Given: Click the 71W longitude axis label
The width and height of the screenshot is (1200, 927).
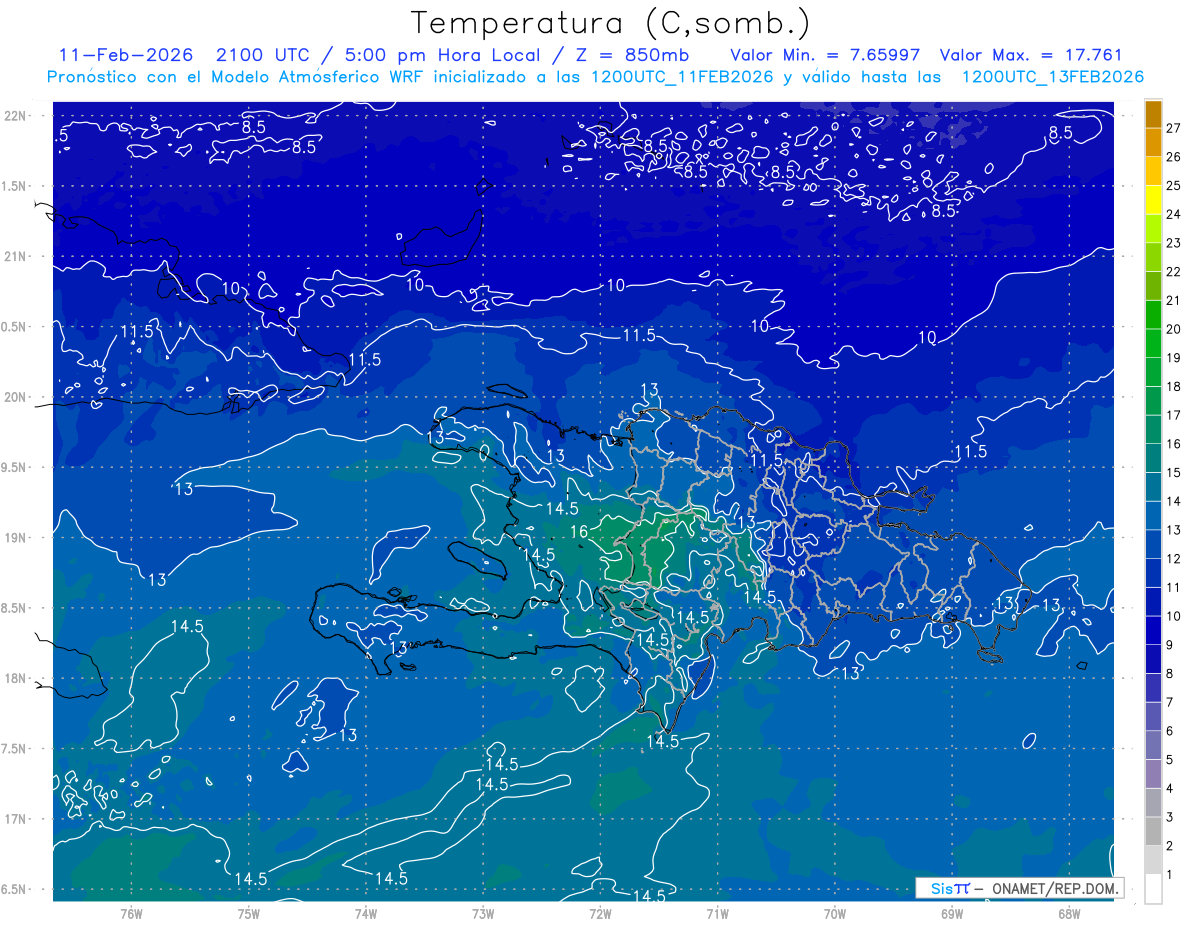Looking at the screenshot, I should (717, 914).
